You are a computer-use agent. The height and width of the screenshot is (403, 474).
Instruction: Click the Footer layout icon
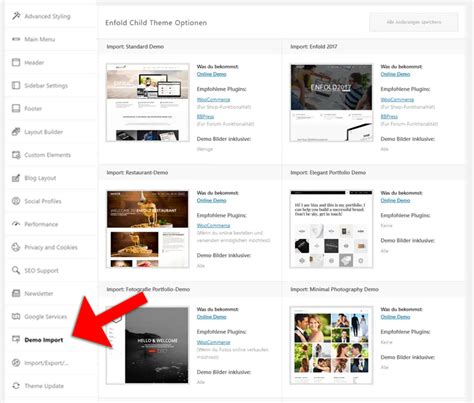[16, 108]
